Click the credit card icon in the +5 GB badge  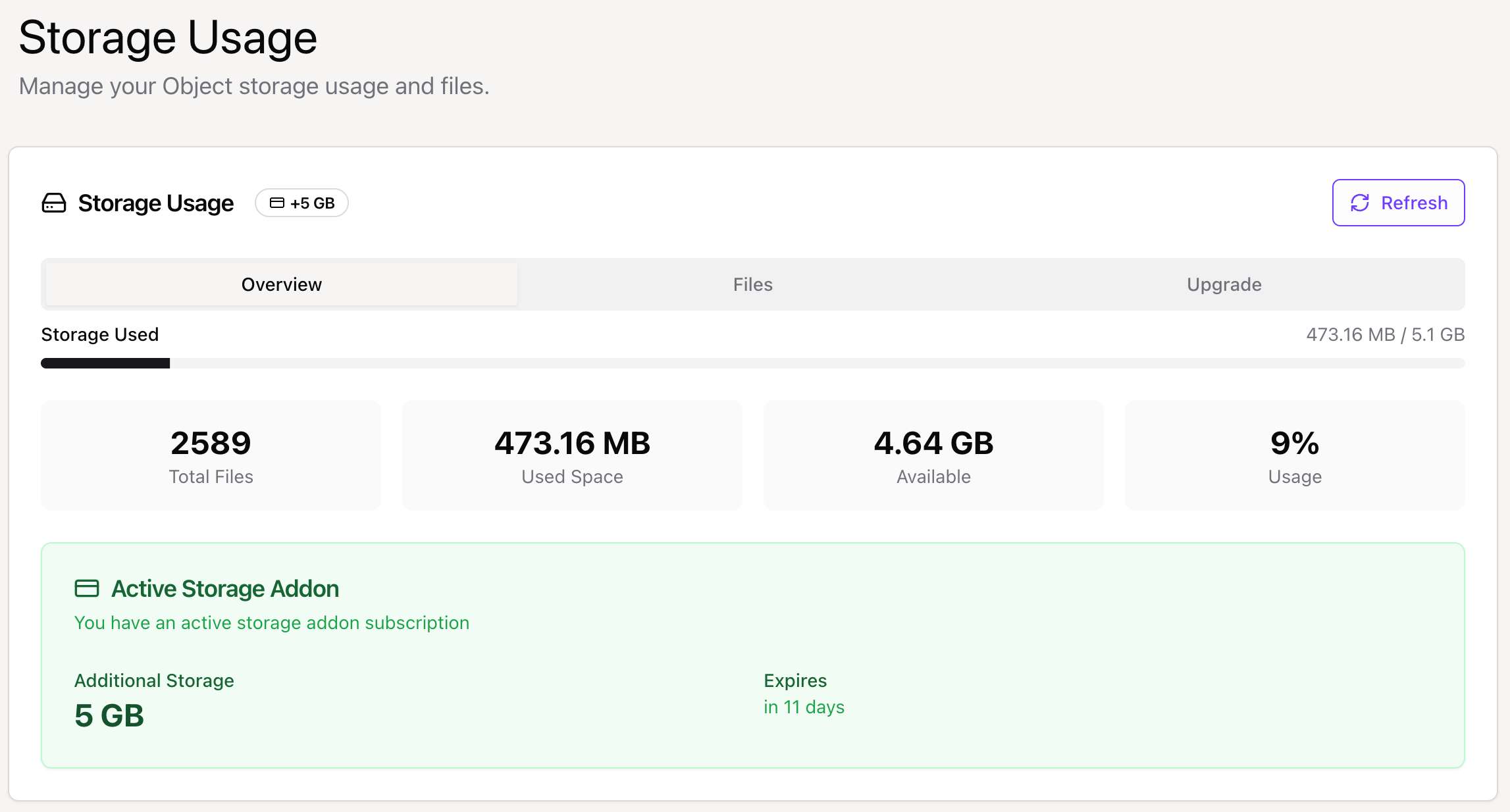(276, 203)
